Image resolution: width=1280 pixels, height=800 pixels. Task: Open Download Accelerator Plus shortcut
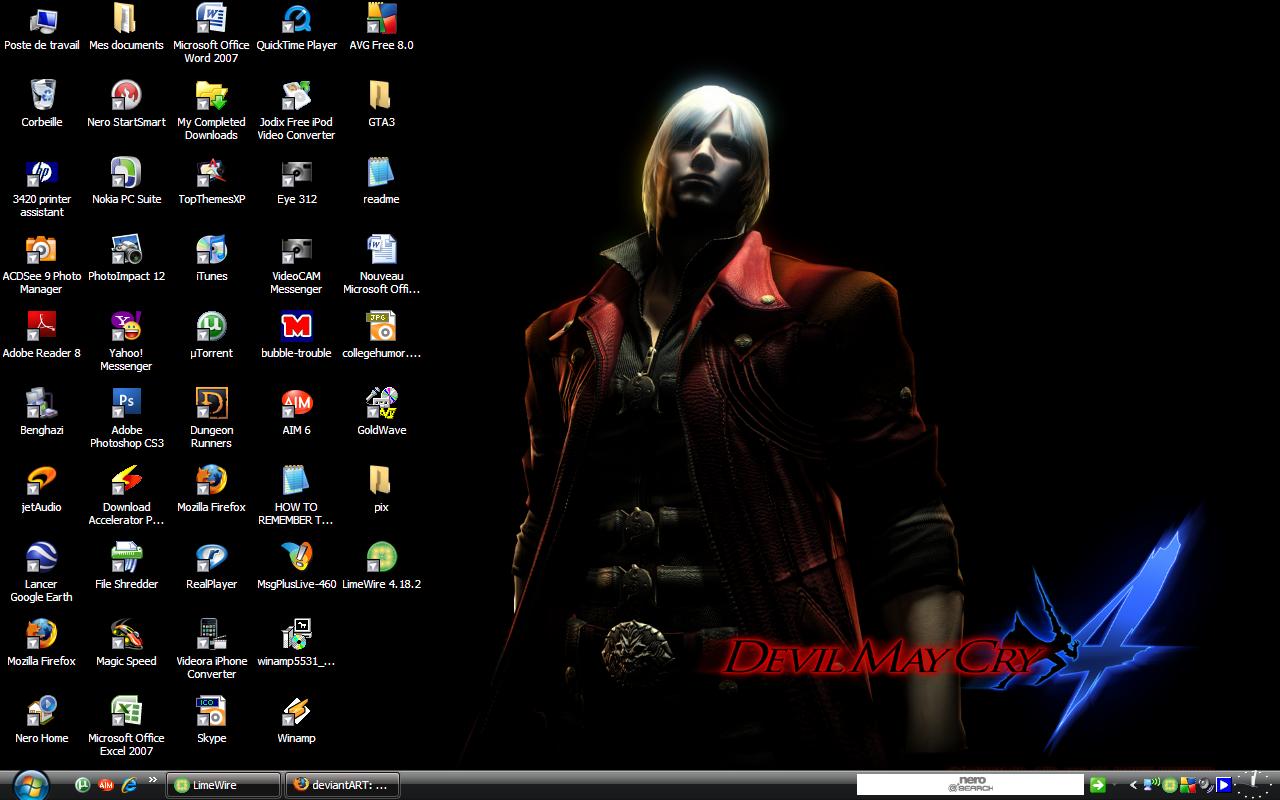click(x=126, y=496)
